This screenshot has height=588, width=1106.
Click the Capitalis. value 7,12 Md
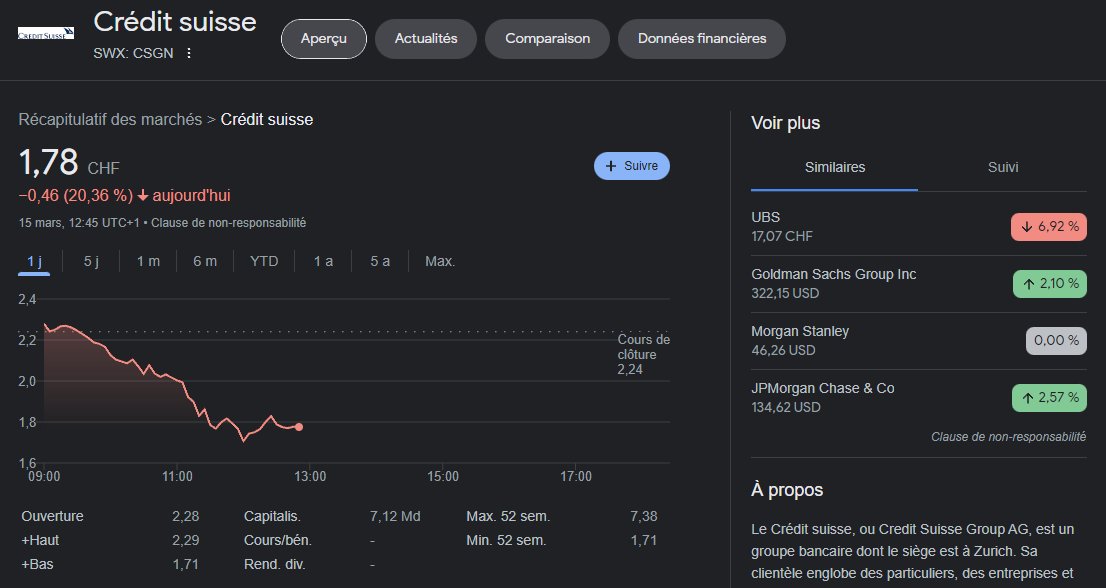(395, 516)
